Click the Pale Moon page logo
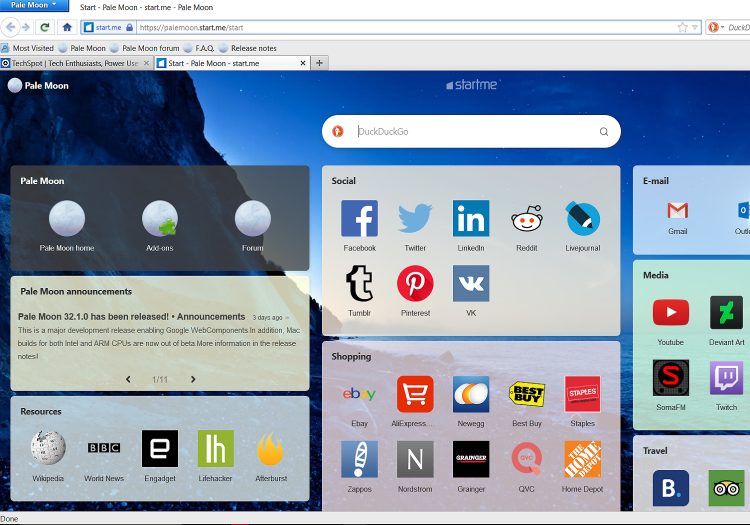Image resolution: width=750 pixels, height=525 pixels. (x=39, y=86)
